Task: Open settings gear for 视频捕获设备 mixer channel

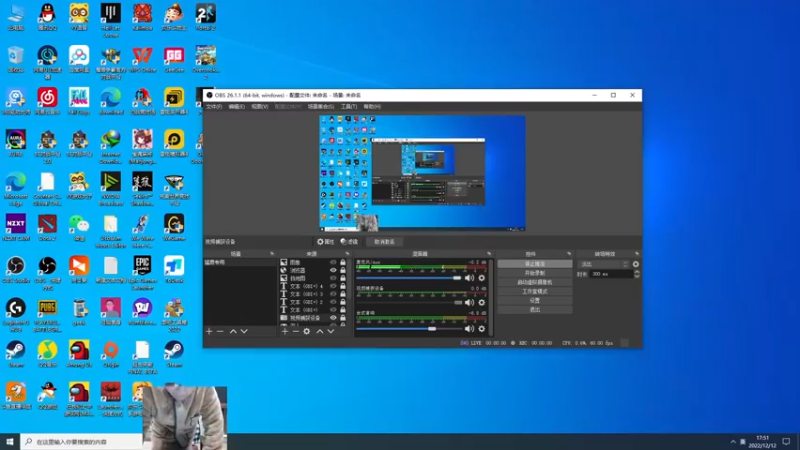Action: point(481,303)
